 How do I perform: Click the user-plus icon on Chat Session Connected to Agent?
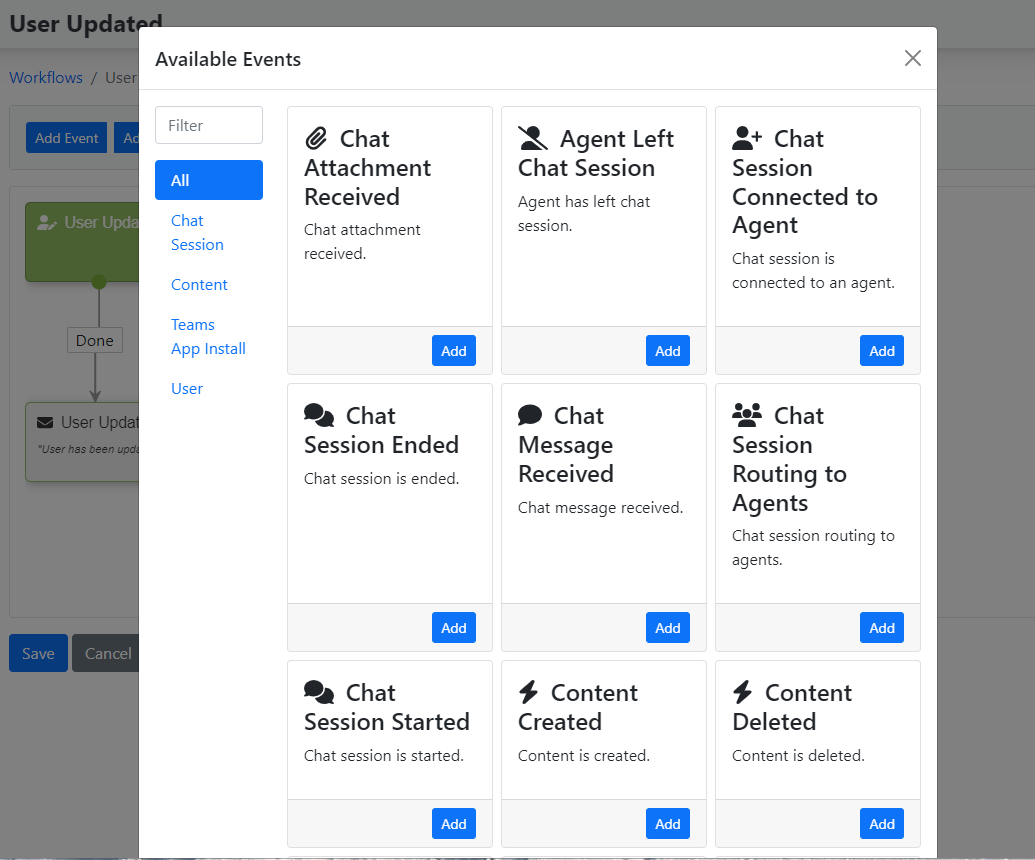(x=747, y=139)
